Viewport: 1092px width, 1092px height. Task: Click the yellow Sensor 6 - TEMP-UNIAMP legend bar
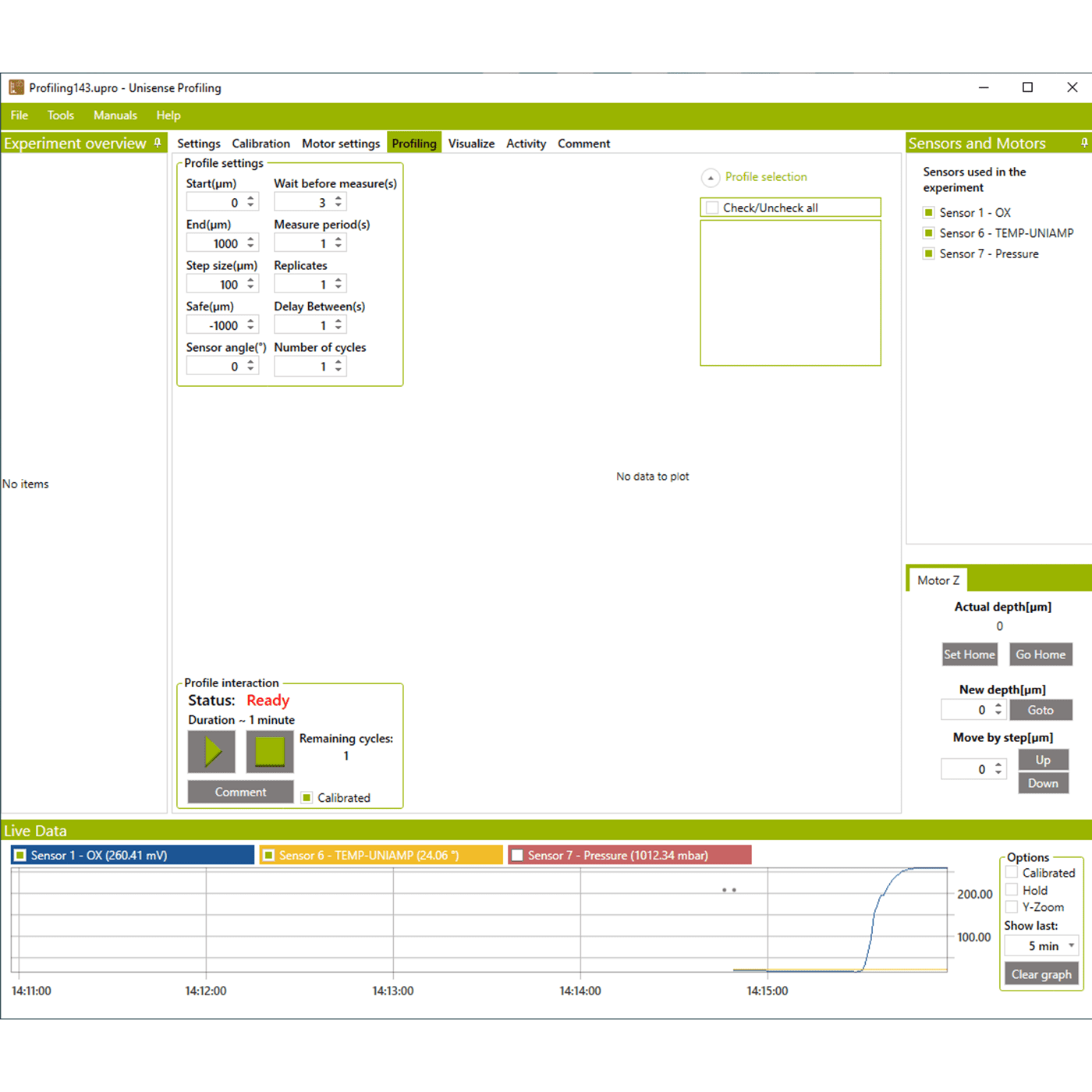click(381, 855)
